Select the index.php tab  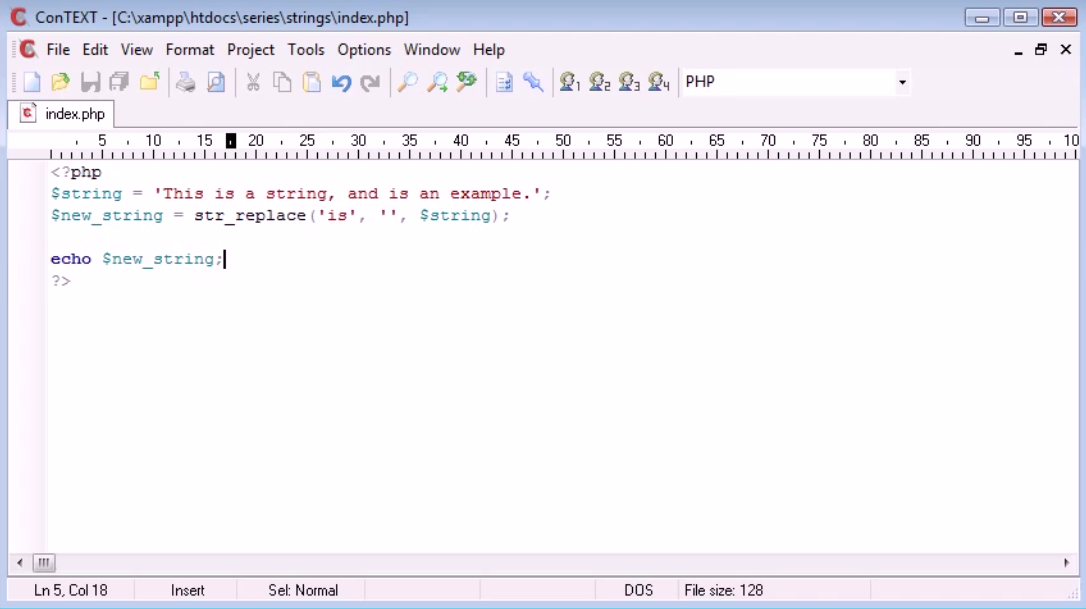(63, 113)
